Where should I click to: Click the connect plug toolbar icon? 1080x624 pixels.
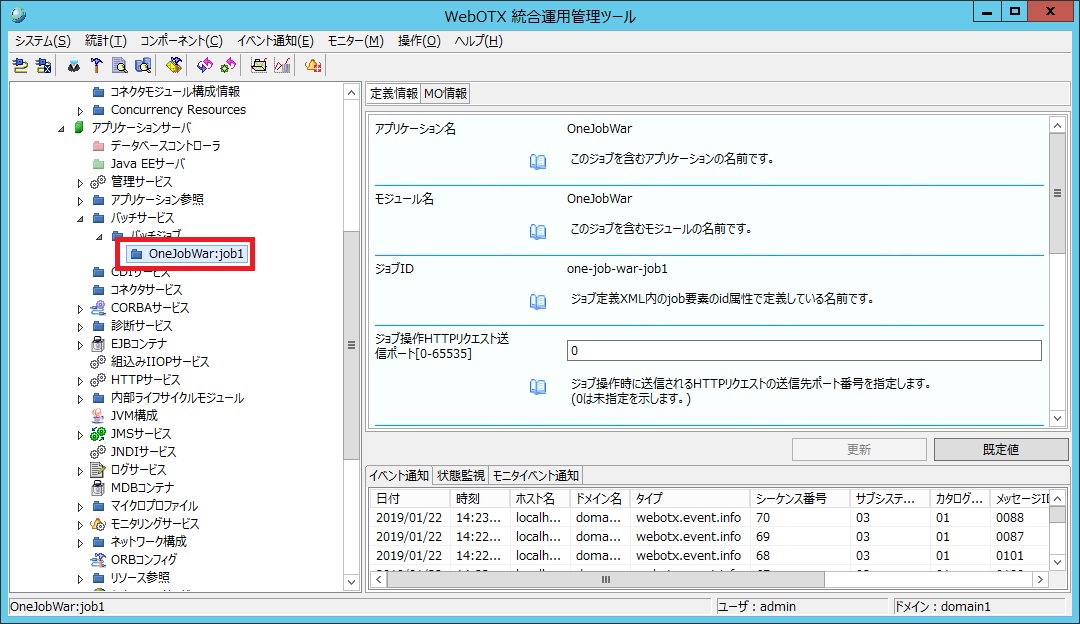20,66
